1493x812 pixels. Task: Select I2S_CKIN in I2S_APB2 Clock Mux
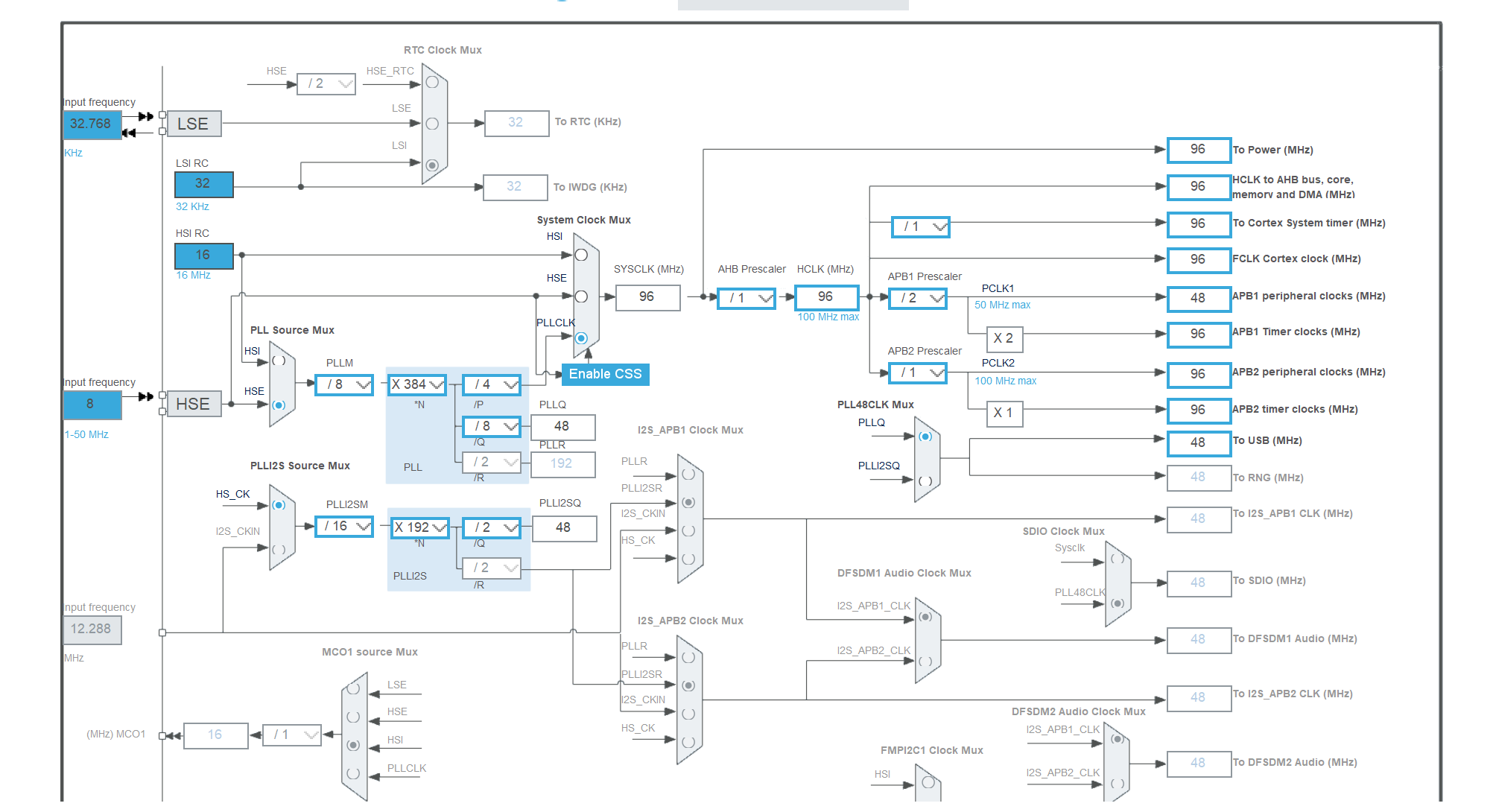point(688,714)
